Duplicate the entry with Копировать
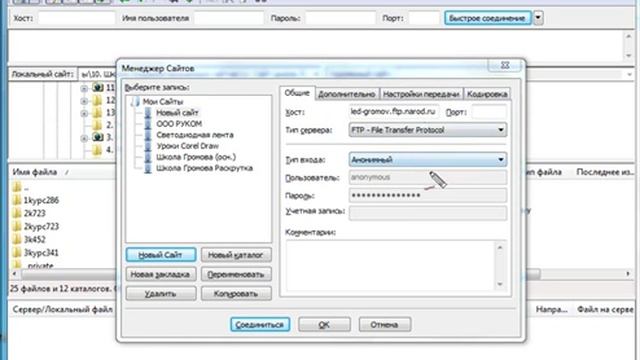 [x=236, y=293]
